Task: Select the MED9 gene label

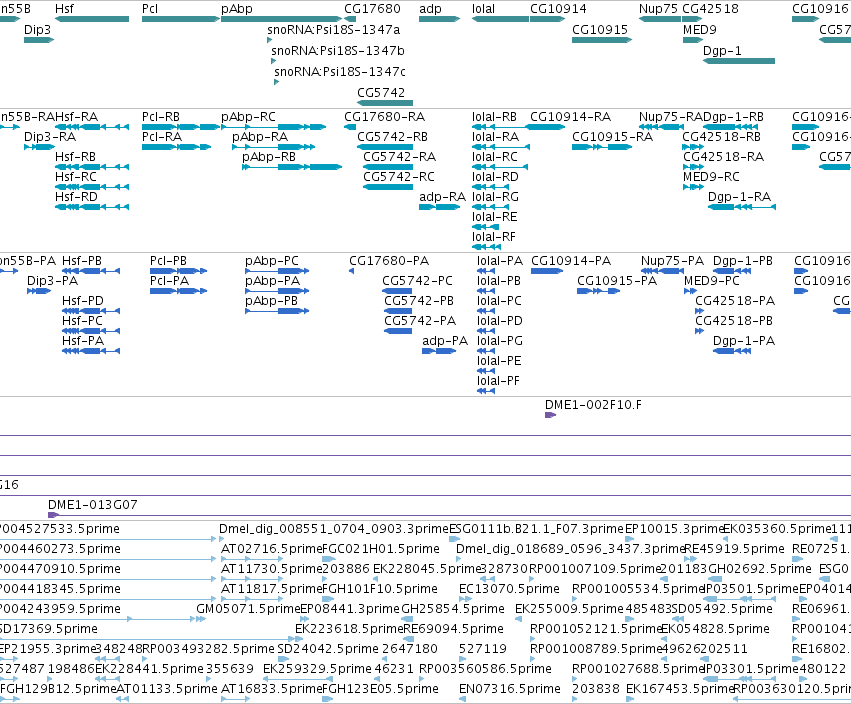Action: 700,29
